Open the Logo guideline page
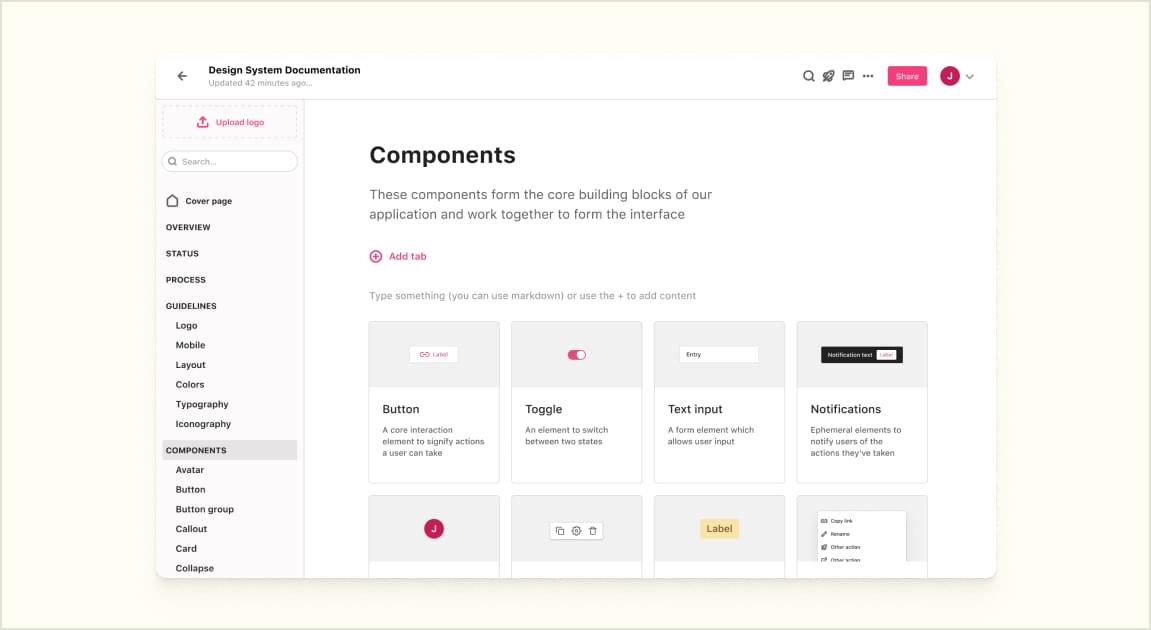Viewport: 1151px width, 630px height. pyautogui.click(x=186, y=326)
